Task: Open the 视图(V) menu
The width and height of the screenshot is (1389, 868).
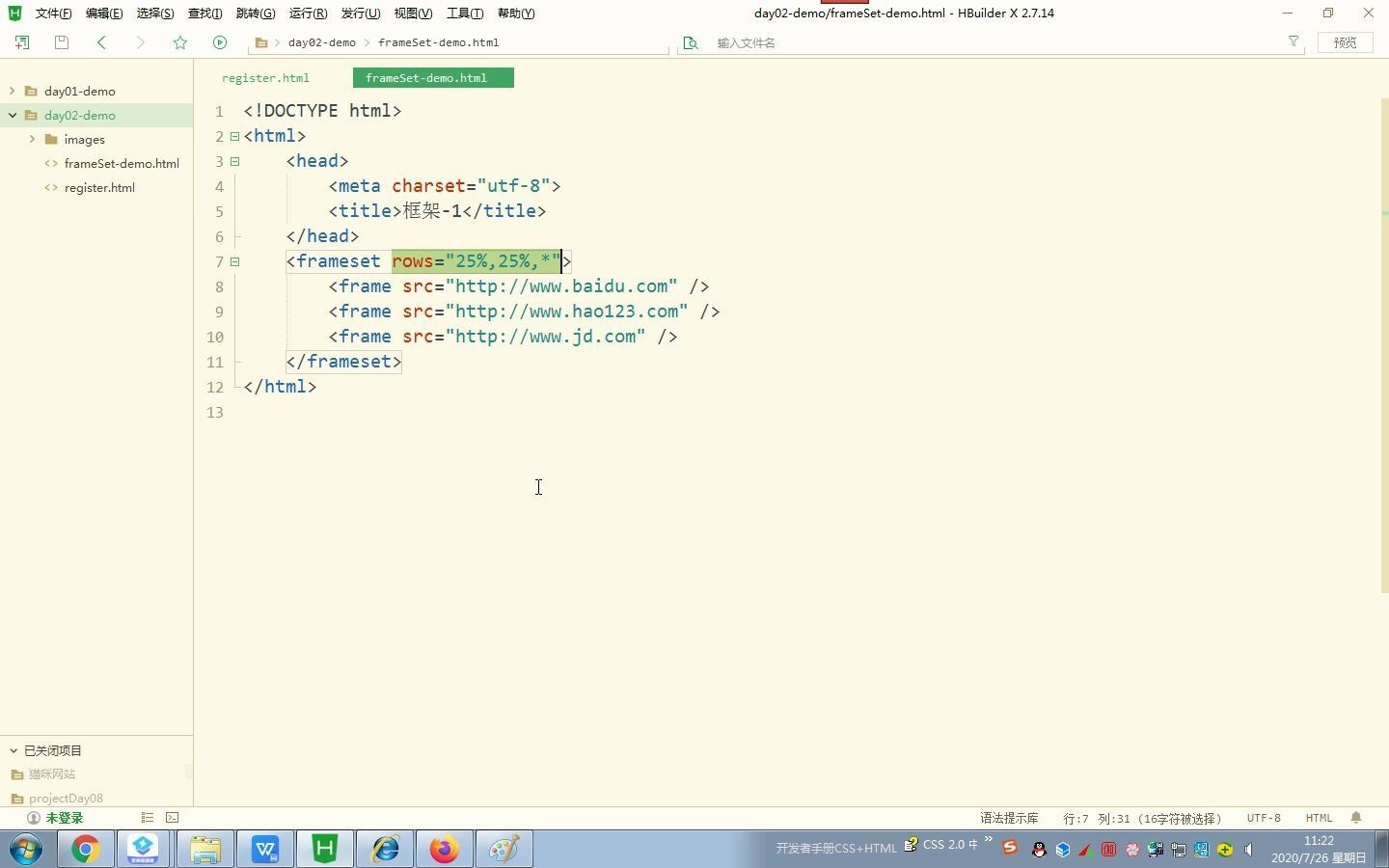Action: 413,14
